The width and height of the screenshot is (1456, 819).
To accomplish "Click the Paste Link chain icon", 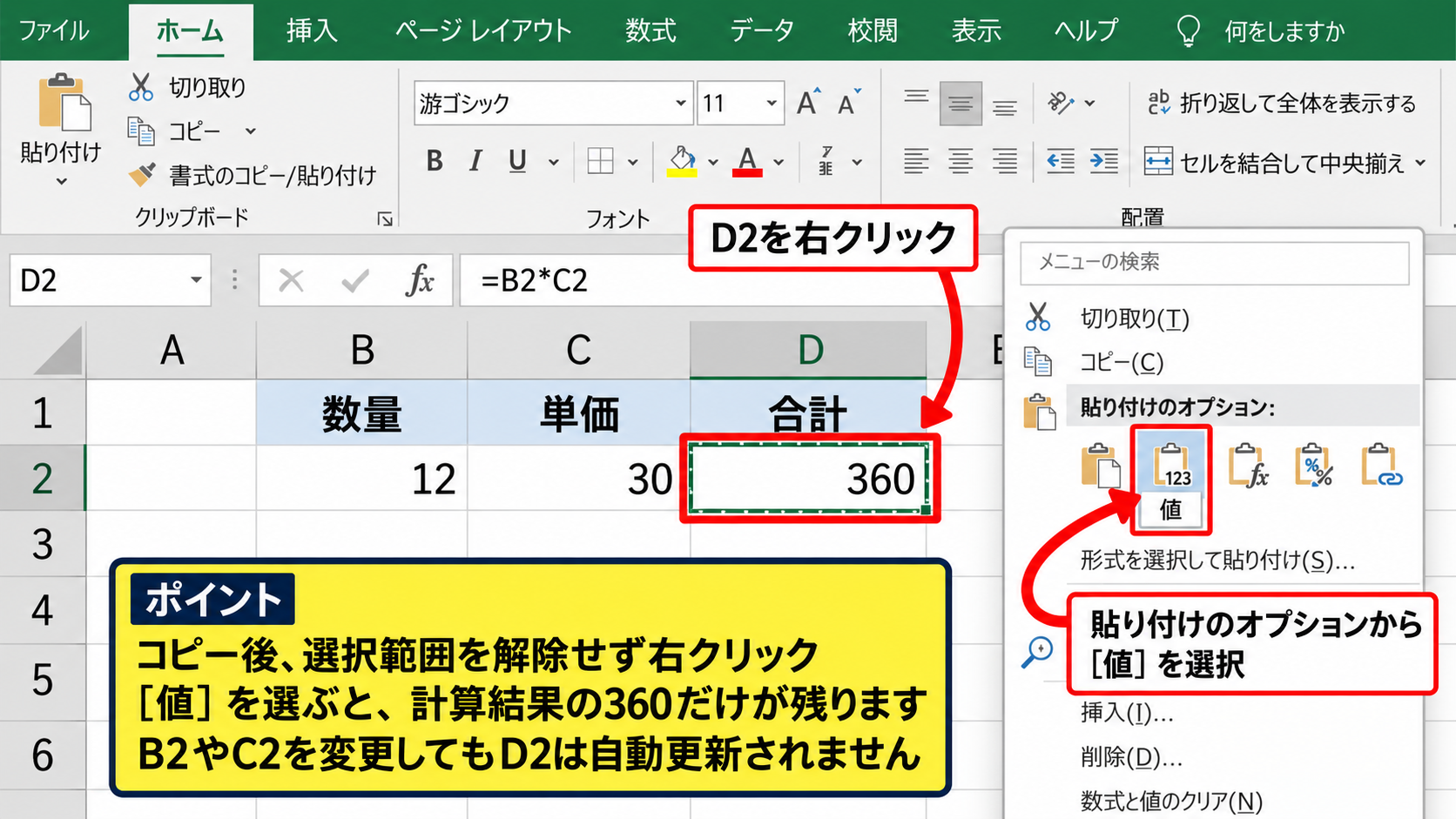I will [1382, 465].
